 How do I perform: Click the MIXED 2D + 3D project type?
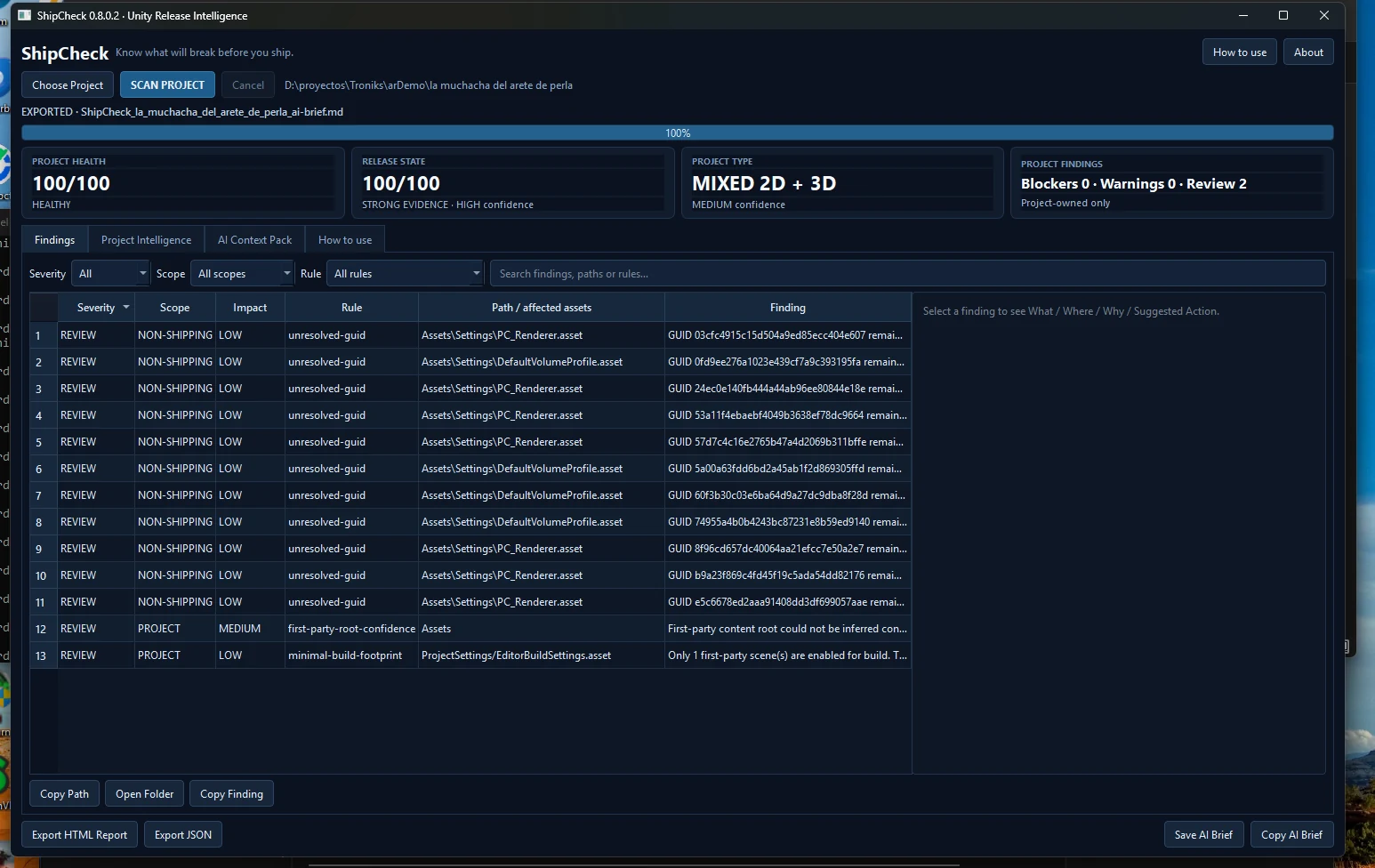[764, 183]
